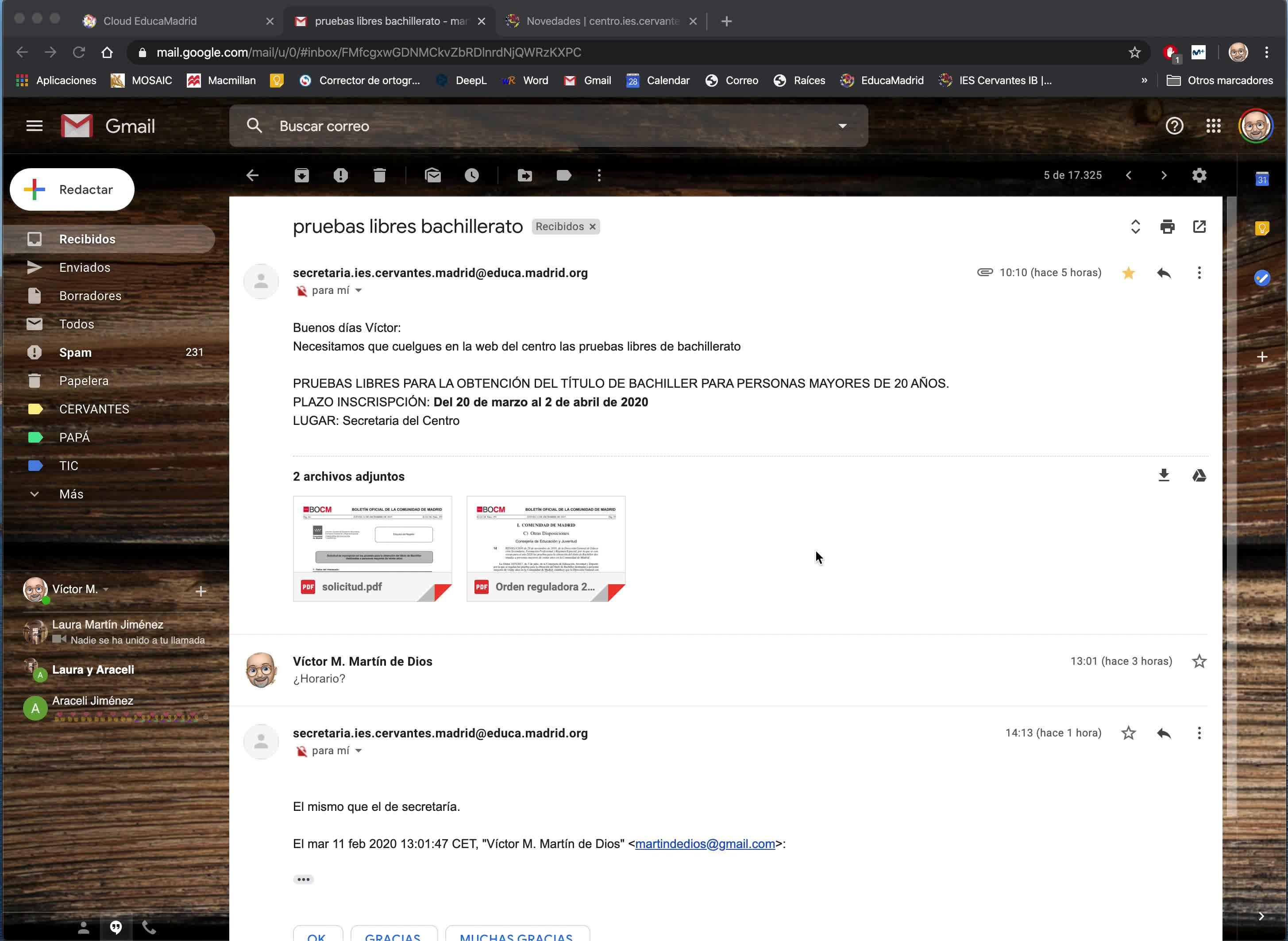
Task: Click the Redactar compose button
Action: pos(72,190)
